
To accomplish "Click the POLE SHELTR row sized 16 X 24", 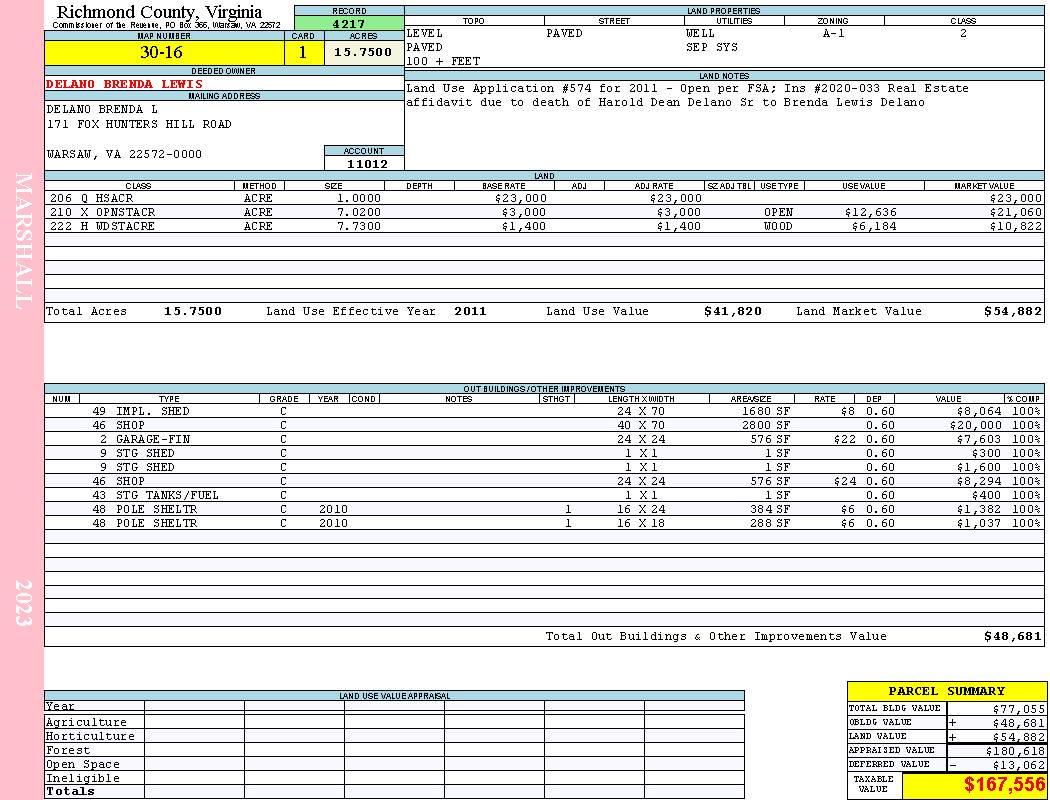I will 544,509.
